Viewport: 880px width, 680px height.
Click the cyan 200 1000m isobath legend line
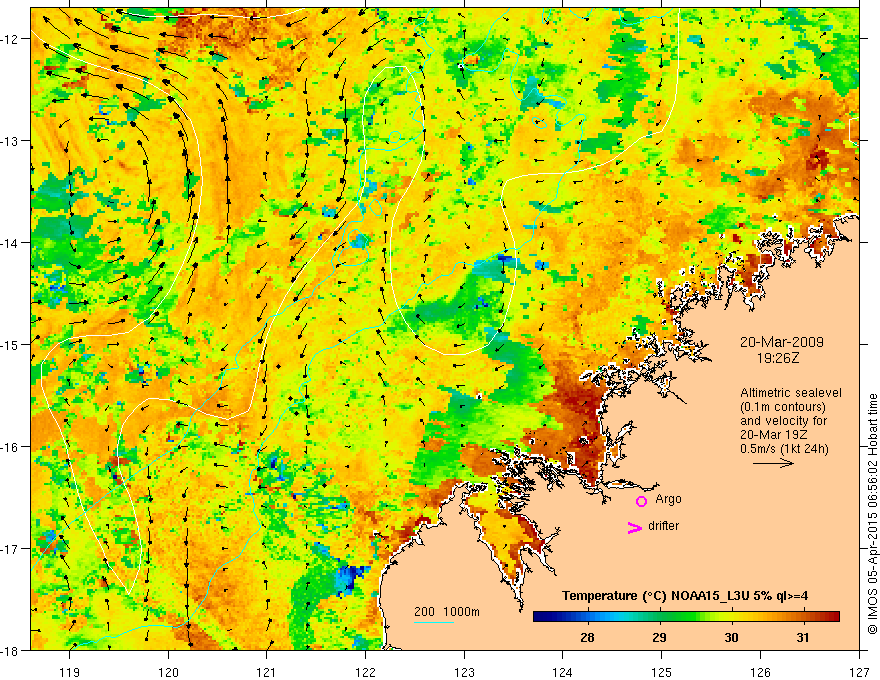point(434,622)
